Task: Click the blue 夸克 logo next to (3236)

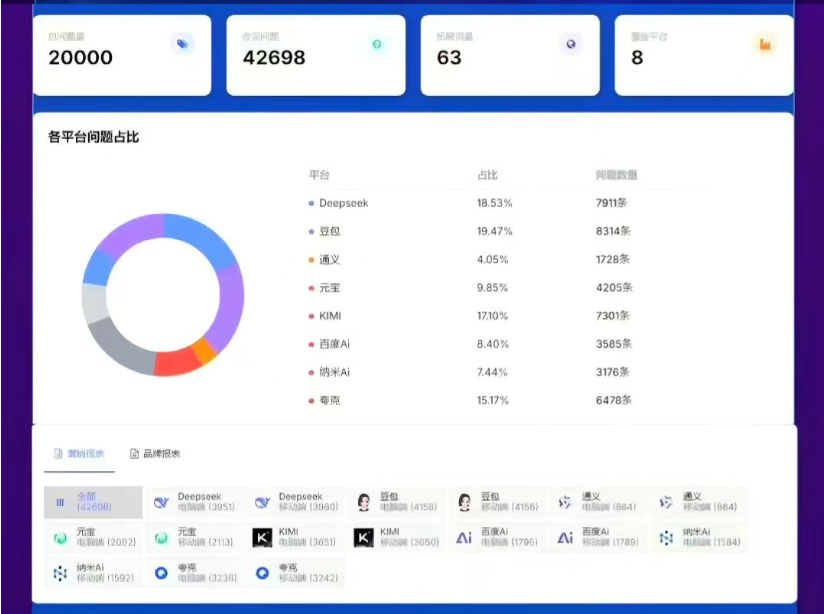Action: (161, 573)
